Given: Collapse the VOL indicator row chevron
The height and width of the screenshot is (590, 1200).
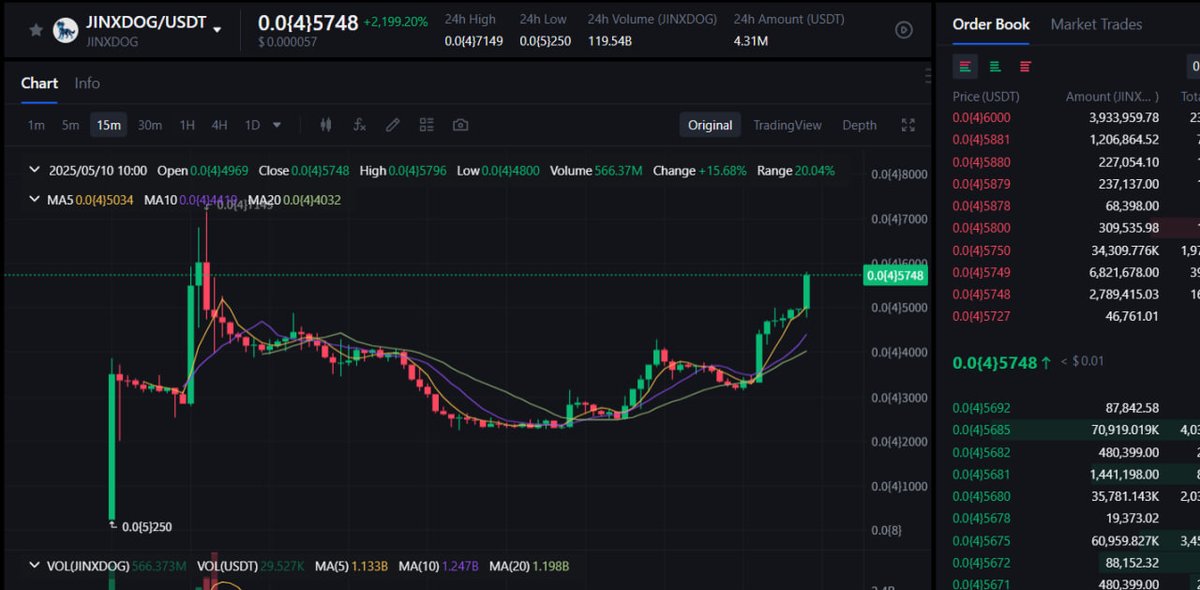Looking at the screenshot, I should pyautogui.click(x=35, y=566).
